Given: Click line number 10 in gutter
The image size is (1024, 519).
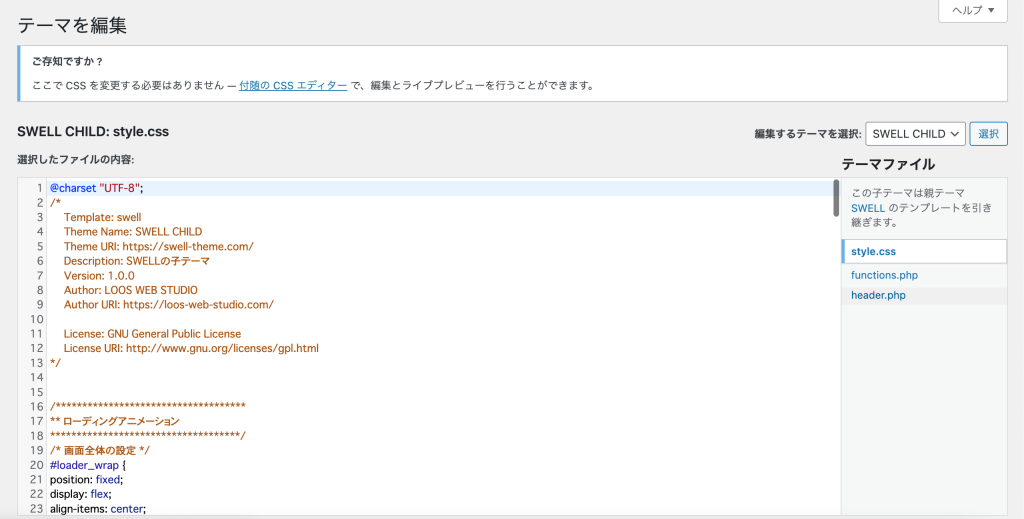Looking at the screenshot, I should point(37,319).
